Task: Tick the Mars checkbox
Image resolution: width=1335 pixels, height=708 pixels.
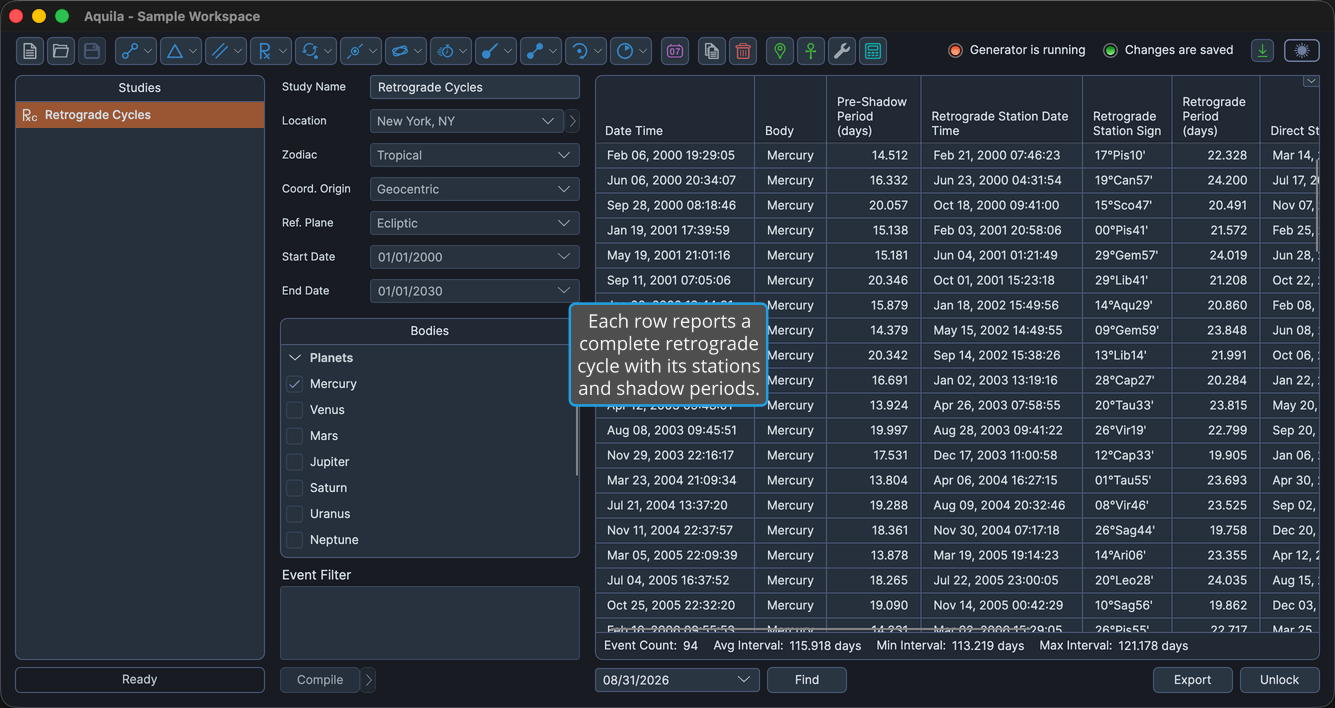Action: pos(294,436)
